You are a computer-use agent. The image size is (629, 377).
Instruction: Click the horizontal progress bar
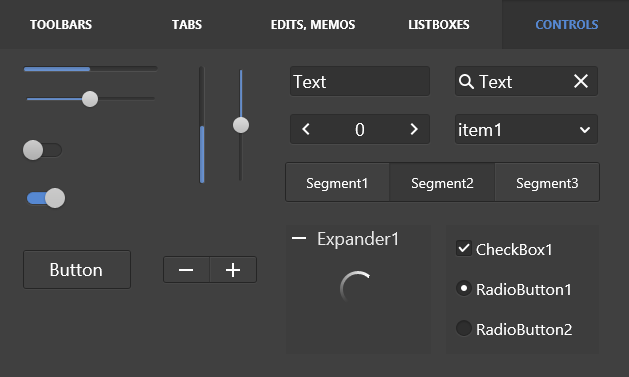(x=90, y=69)
